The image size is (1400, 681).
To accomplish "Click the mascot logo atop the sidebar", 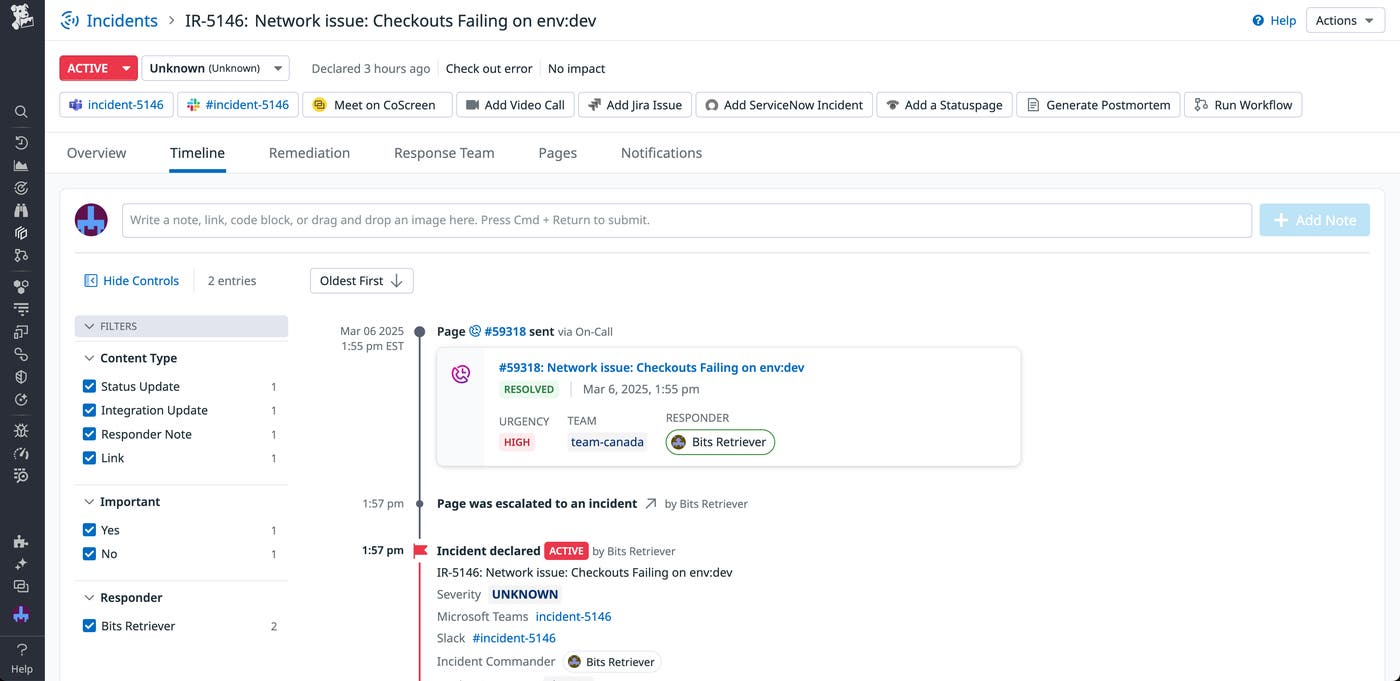I will [x=21, y=16].
